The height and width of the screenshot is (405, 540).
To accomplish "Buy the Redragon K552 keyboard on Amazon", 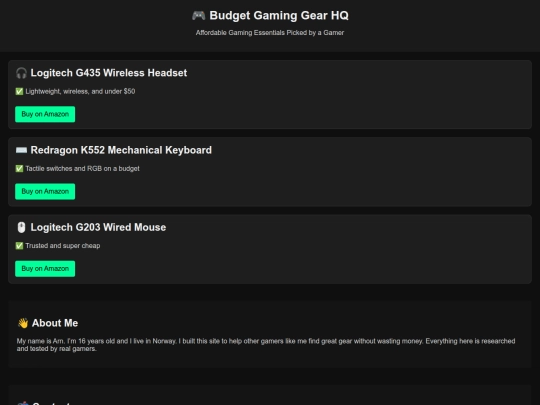I will 45,191.
